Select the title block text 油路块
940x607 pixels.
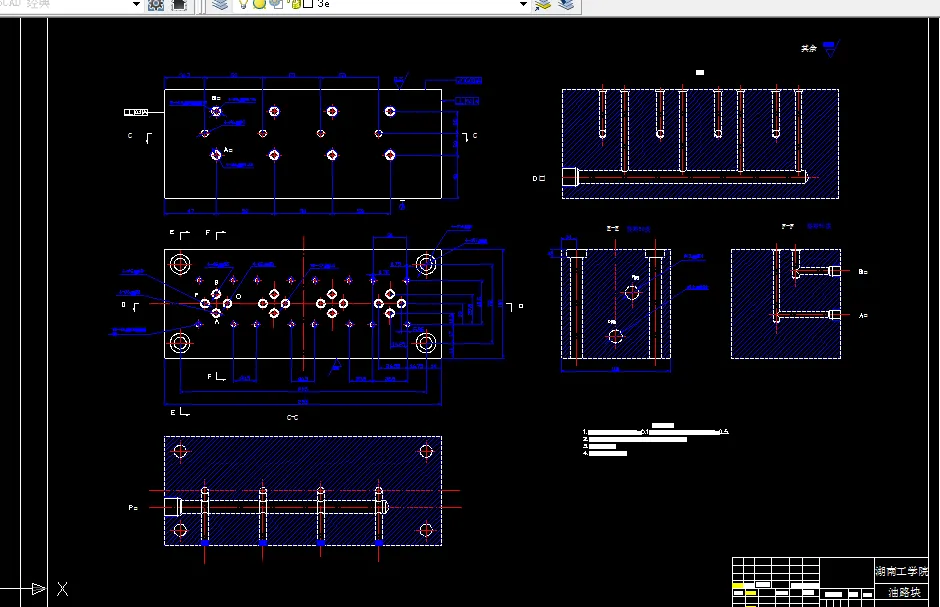904,592
